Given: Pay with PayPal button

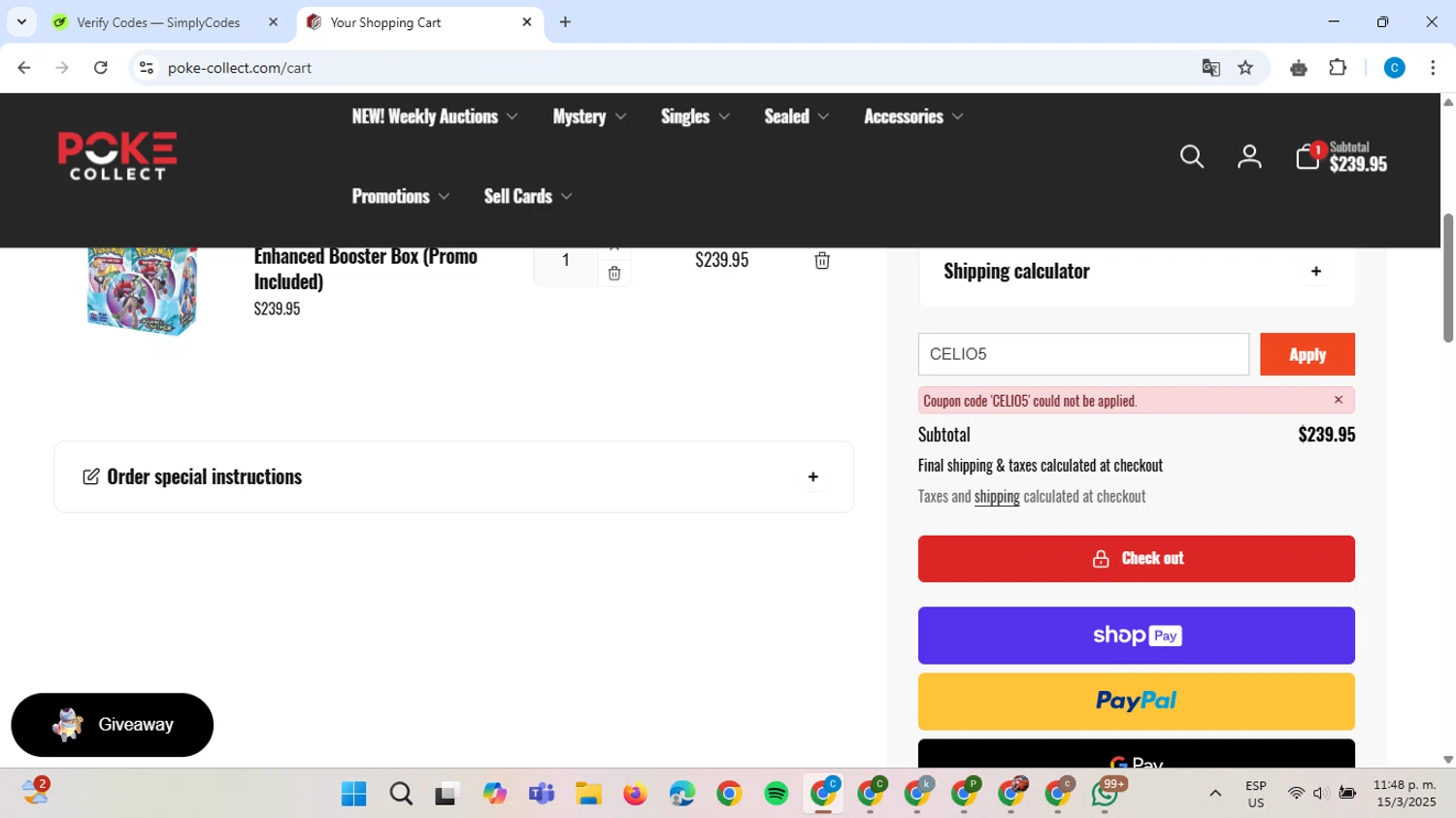Looking at the screenshot, I should coord(1137,702).
